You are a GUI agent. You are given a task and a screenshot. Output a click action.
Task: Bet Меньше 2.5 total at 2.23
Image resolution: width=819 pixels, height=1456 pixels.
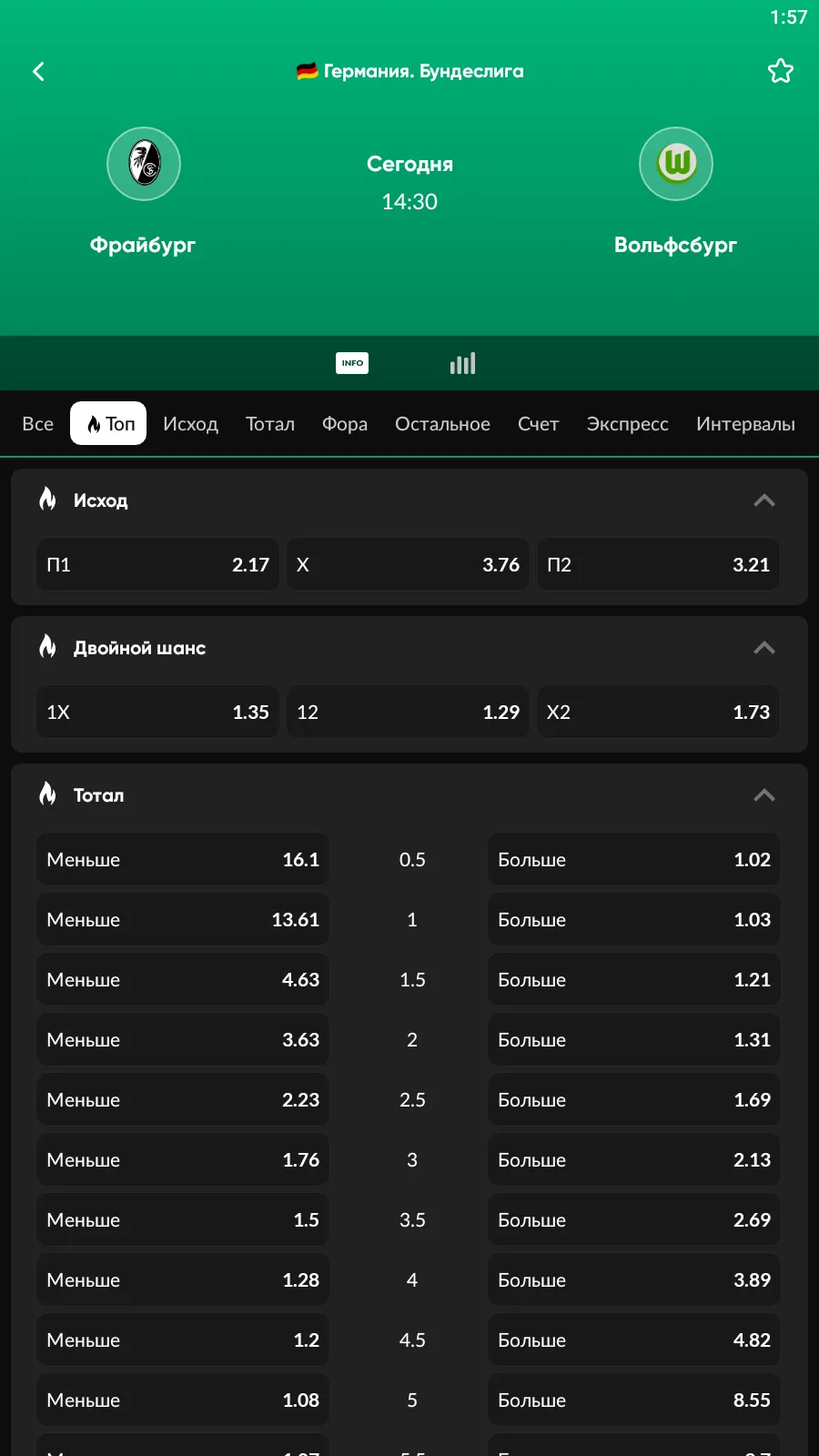click(182, 1100)
